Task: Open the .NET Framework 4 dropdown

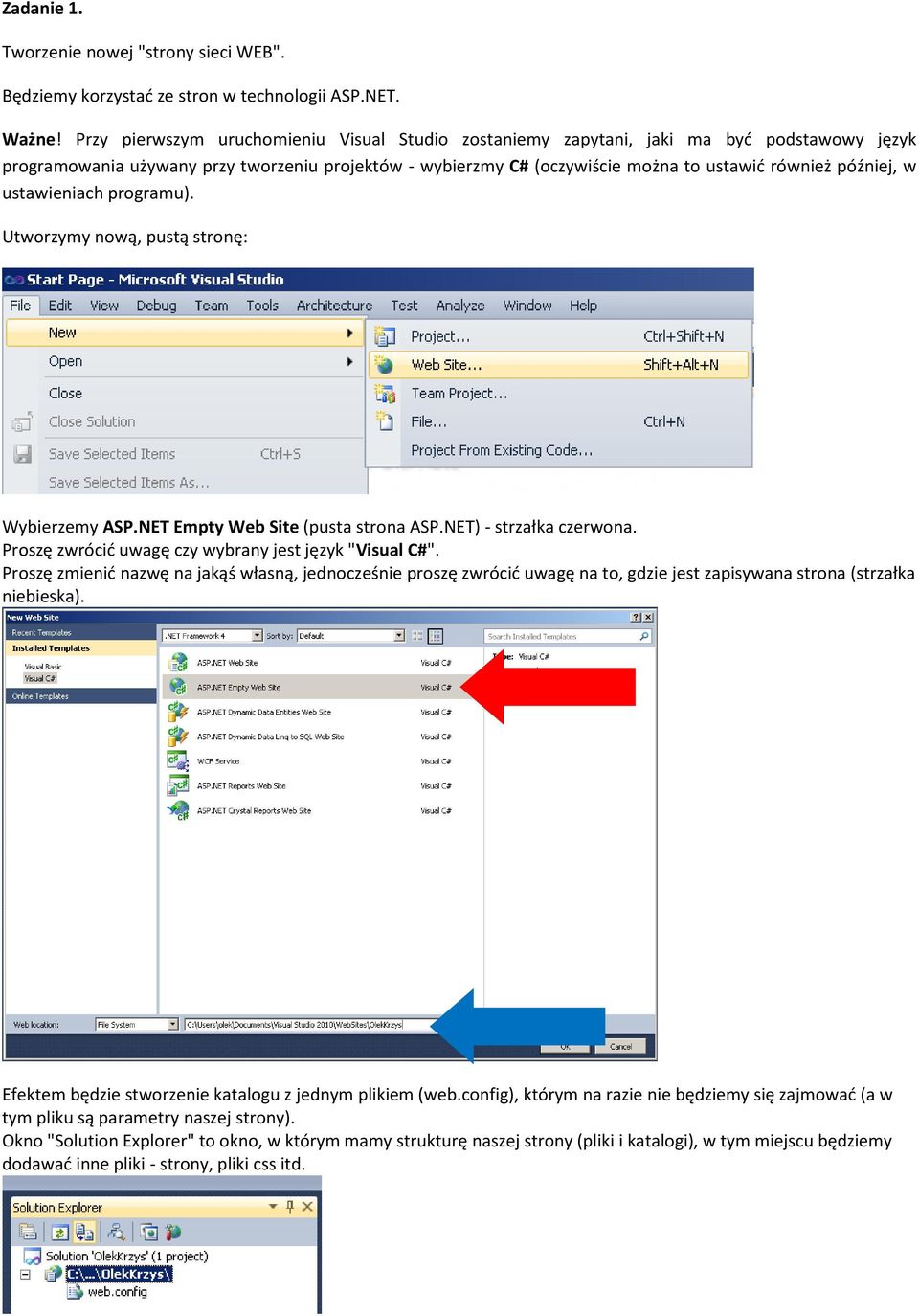Action: (258, 636)
